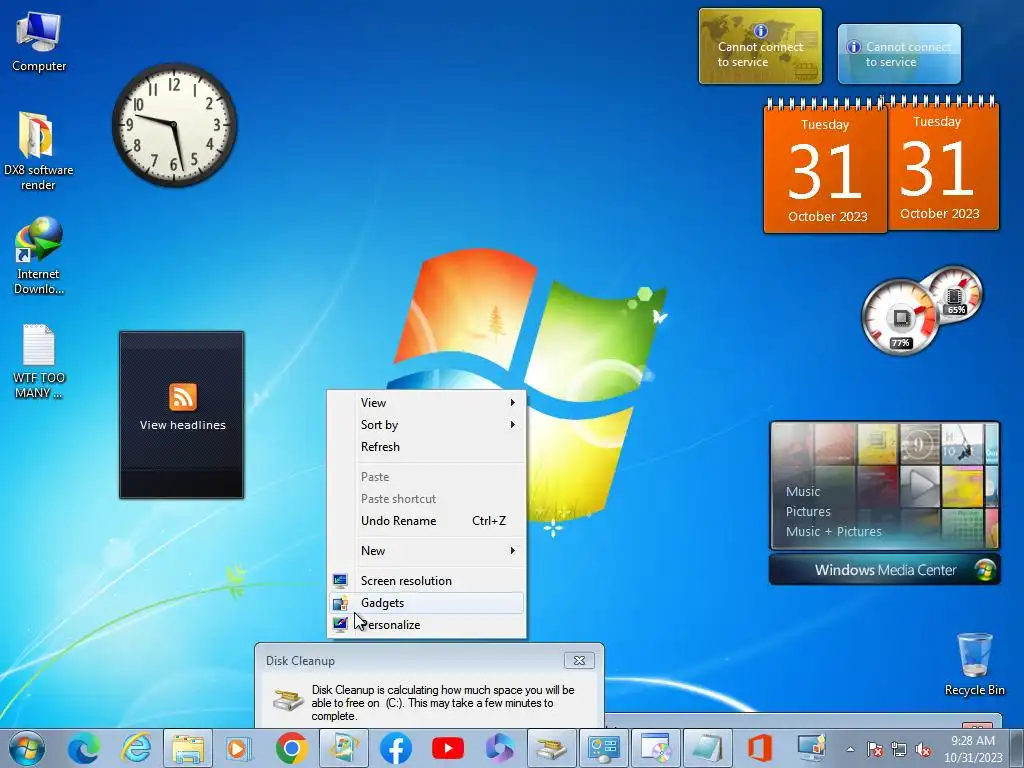Click the window-with-disc taskbar icon
The height and width of the screenshot is (768, 1024).
[x=656, y=748]
